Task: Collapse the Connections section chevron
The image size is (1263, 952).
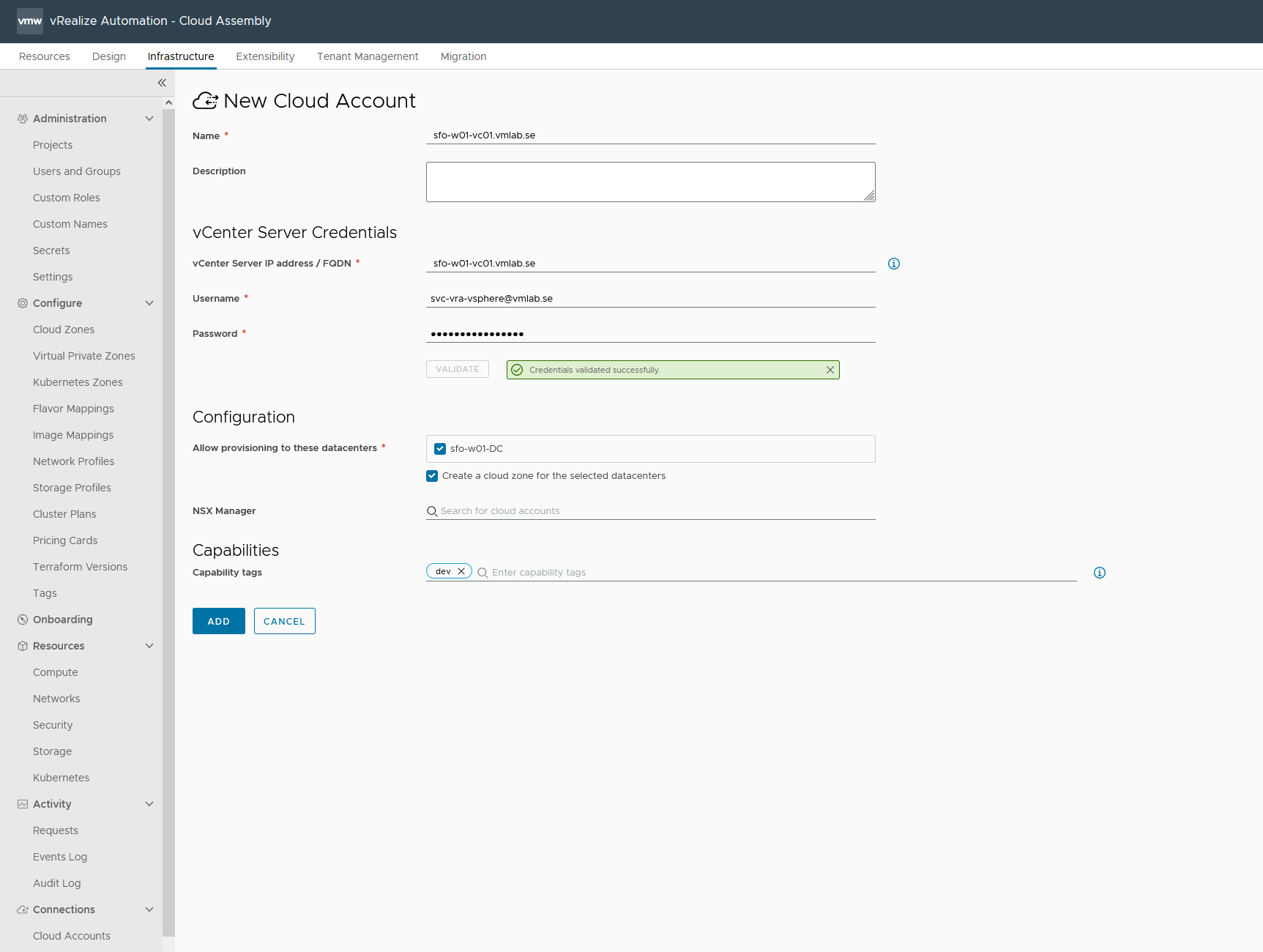Action: 149,910
